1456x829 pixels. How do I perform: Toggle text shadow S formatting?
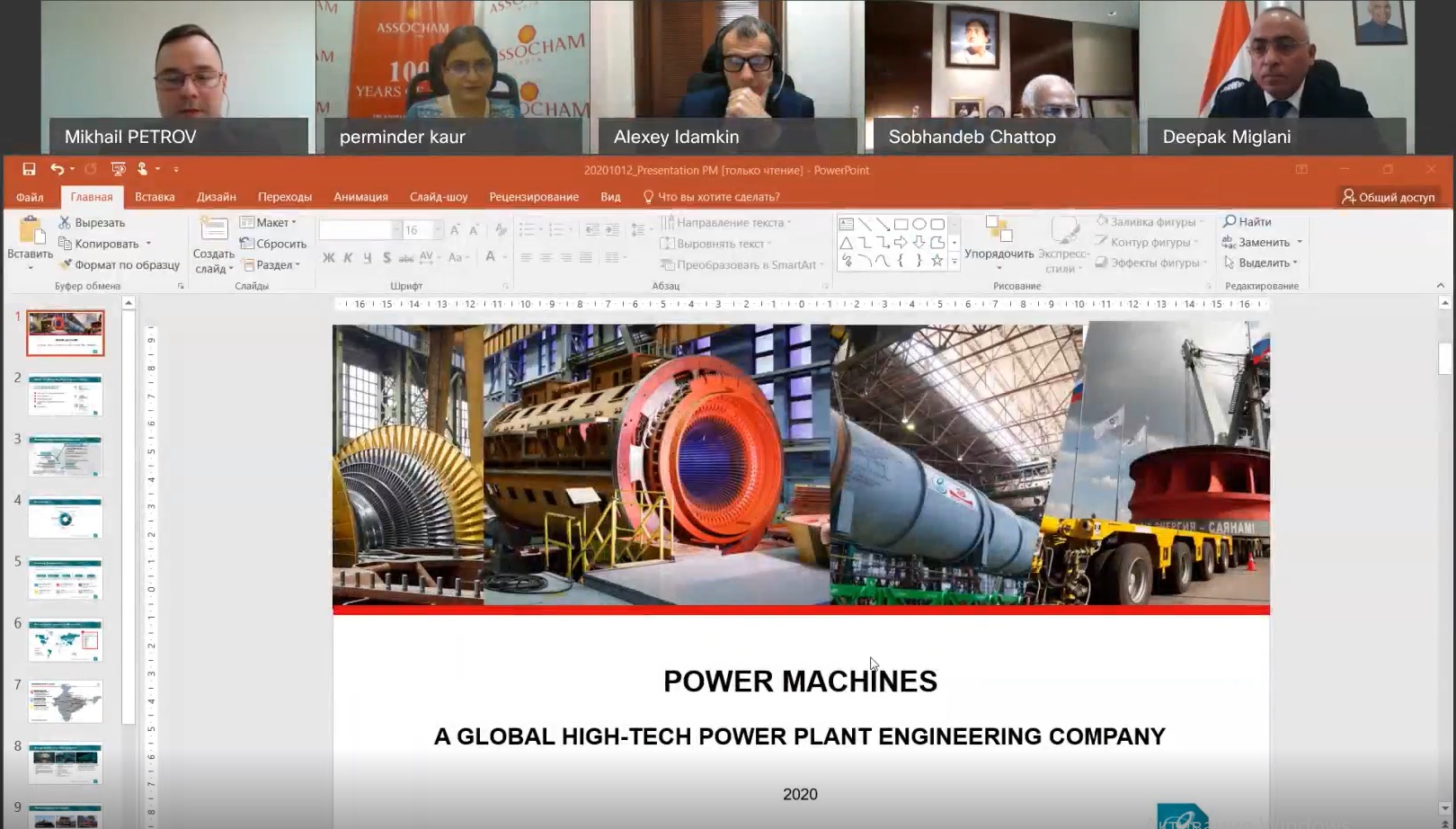point(386,258)
